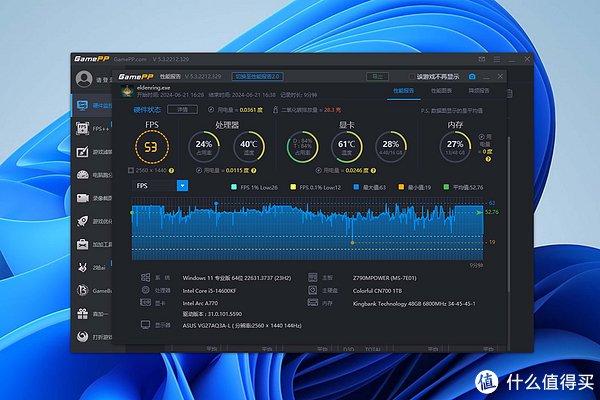Click the 切换至性能报告2.0 button

[x=258, y=77]
